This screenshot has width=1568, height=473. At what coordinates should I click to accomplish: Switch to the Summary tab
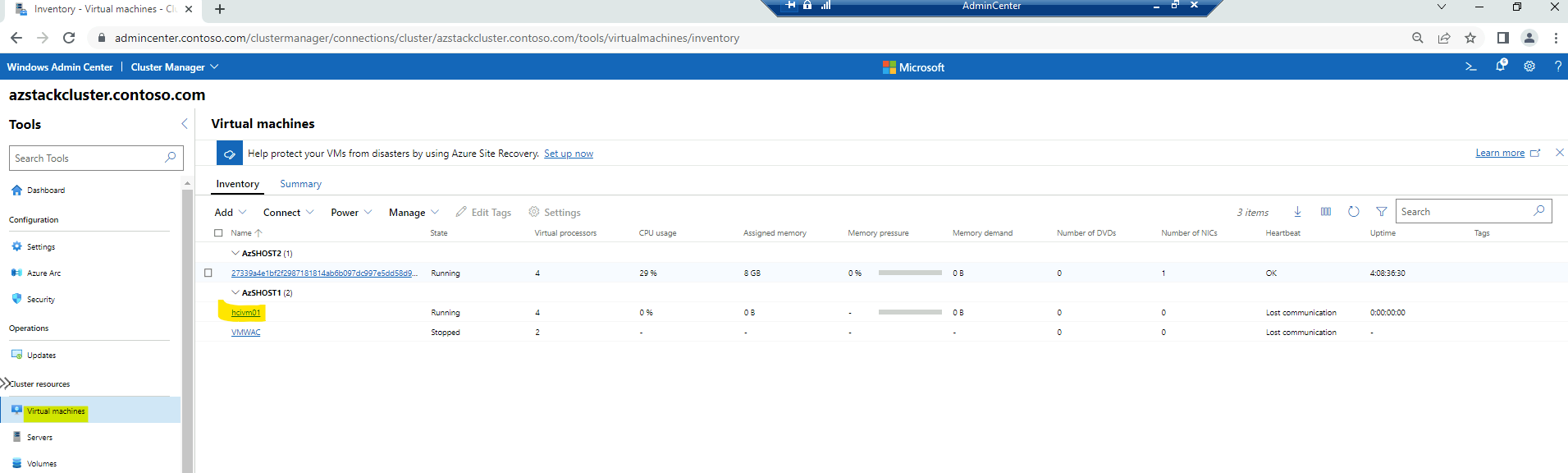(x=300, y=184)
